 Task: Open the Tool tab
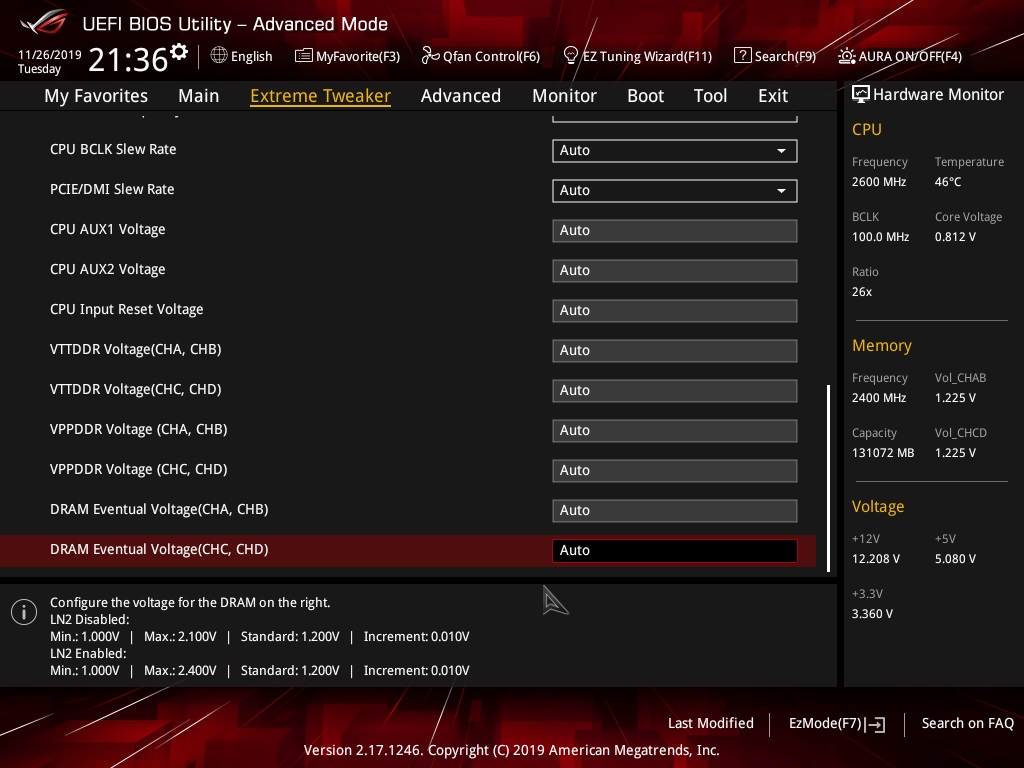point(711,96)
